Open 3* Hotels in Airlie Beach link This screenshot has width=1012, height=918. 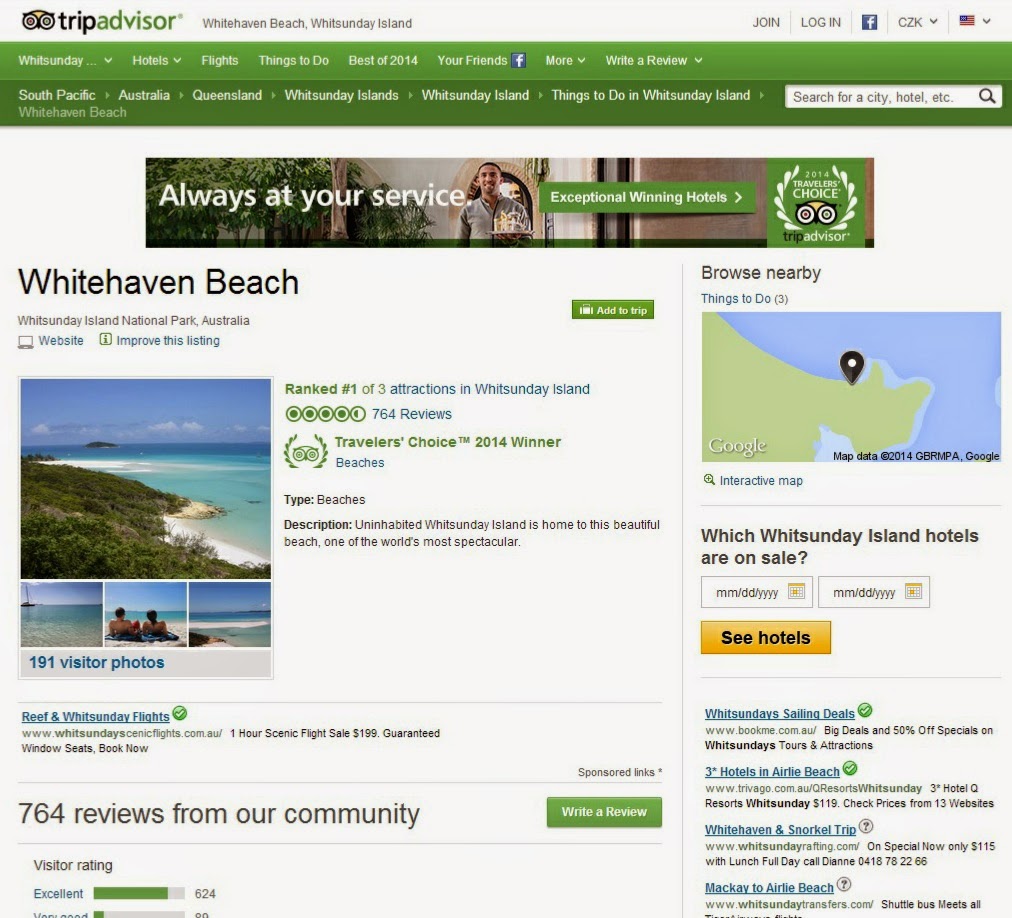pyautogui.click(x=772, y=771)
